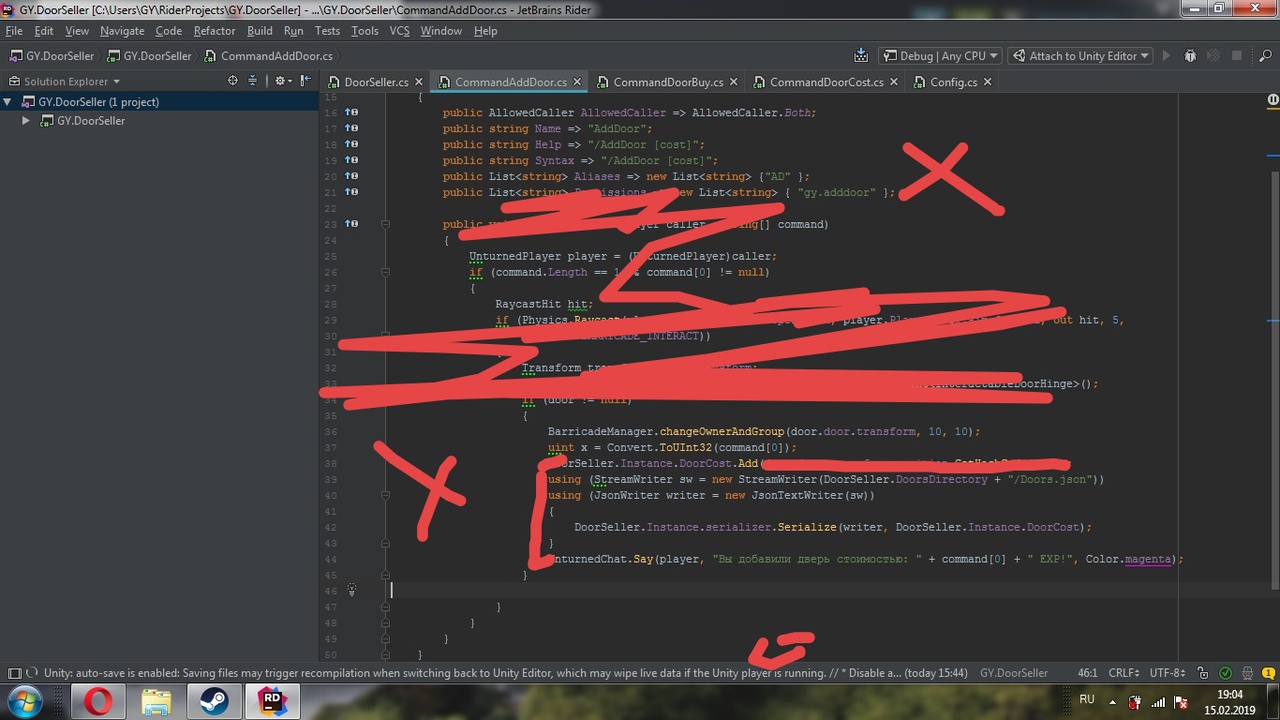
Task: Open the Windows Start menu
Action: tap(24, 701)
